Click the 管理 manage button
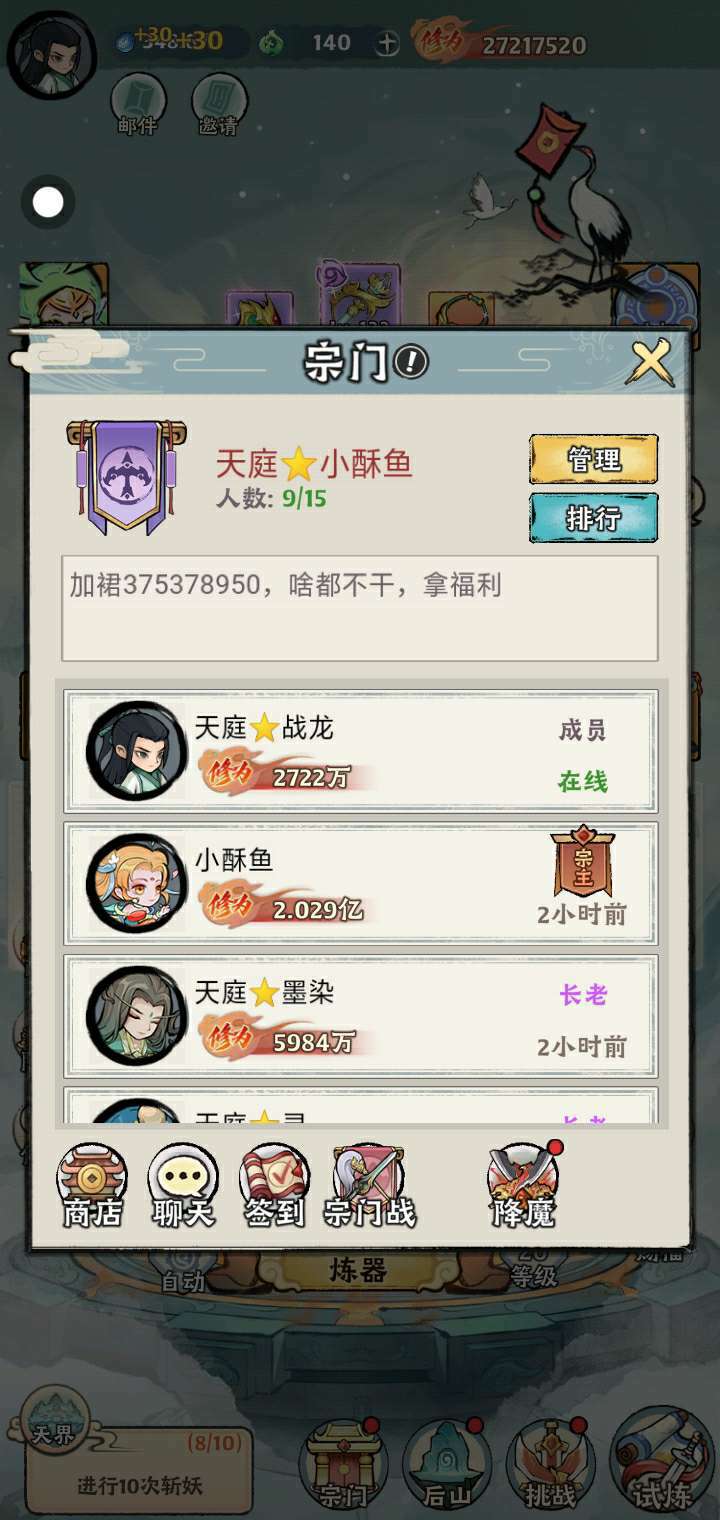This screenshot has width=720, height=1520. tap(593, 460)
